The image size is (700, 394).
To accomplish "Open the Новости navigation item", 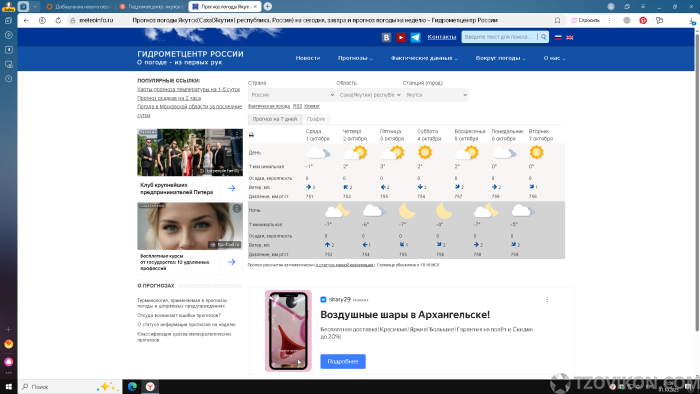I will coord(308,58).
